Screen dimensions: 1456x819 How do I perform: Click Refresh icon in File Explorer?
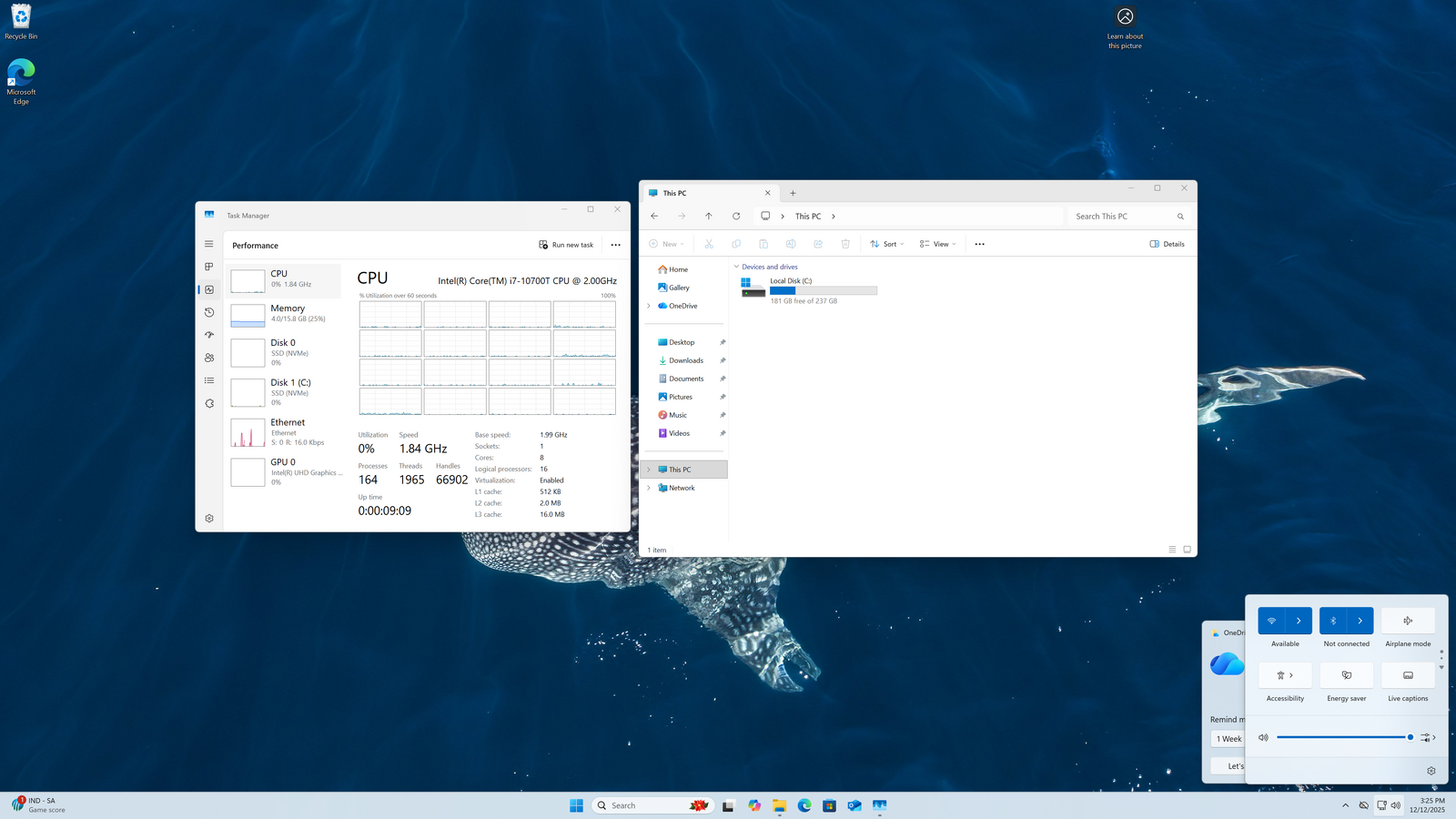click(x=735, y=216)
